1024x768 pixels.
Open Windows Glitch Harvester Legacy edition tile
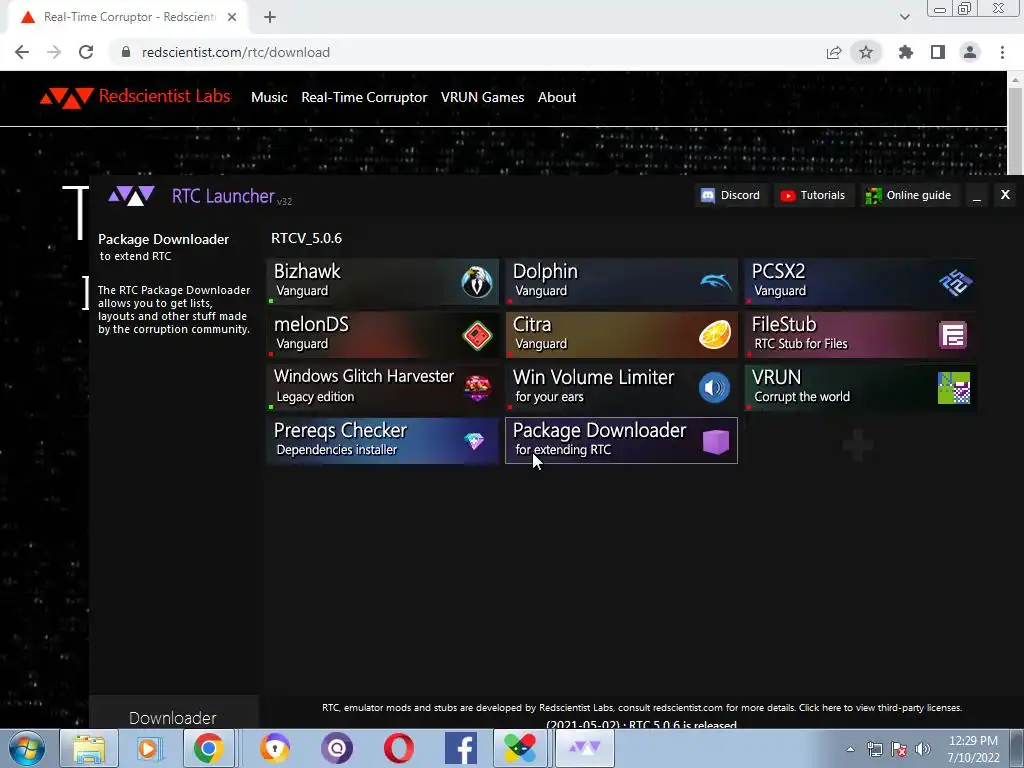[383, 387]
